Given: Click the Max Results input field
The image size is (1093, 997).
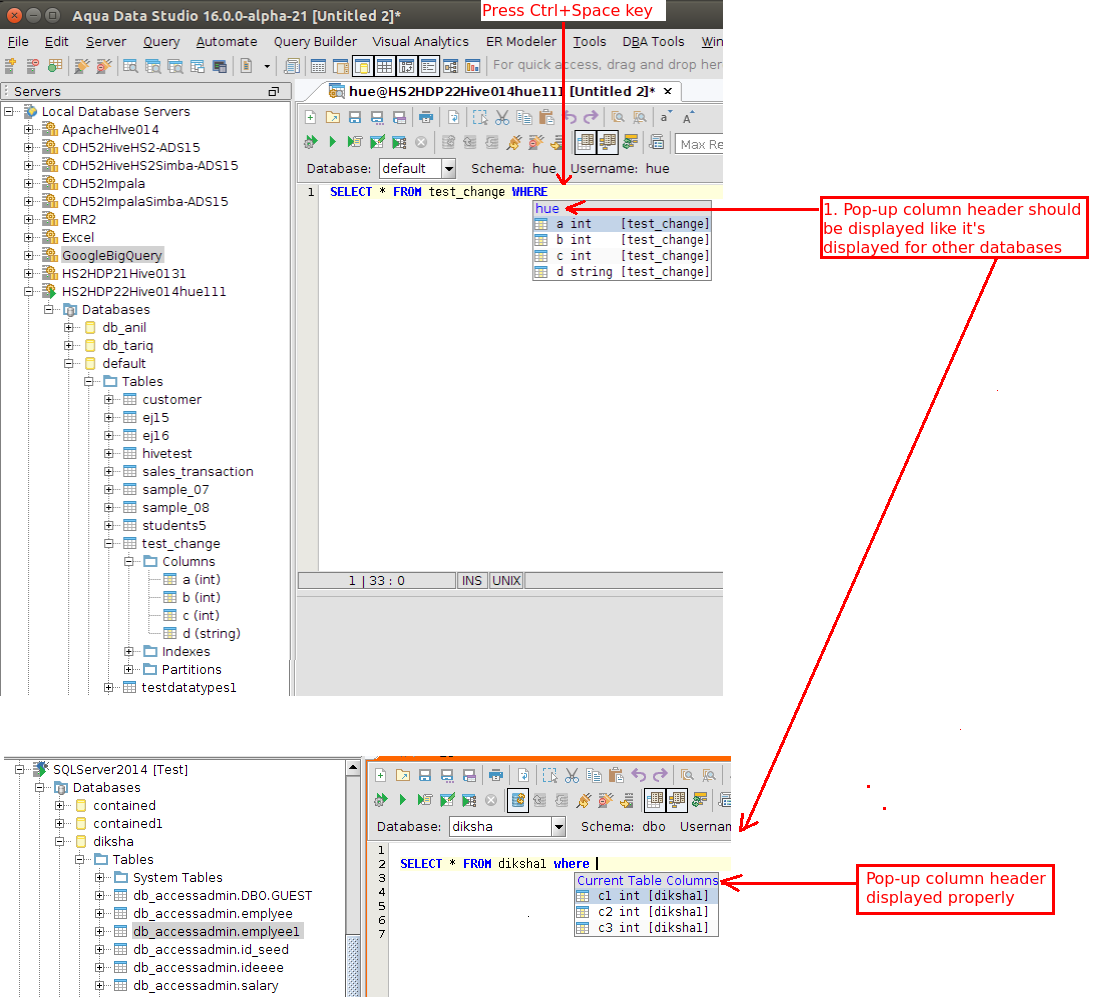Looking at the screenshot, I should tap(699, 144).
